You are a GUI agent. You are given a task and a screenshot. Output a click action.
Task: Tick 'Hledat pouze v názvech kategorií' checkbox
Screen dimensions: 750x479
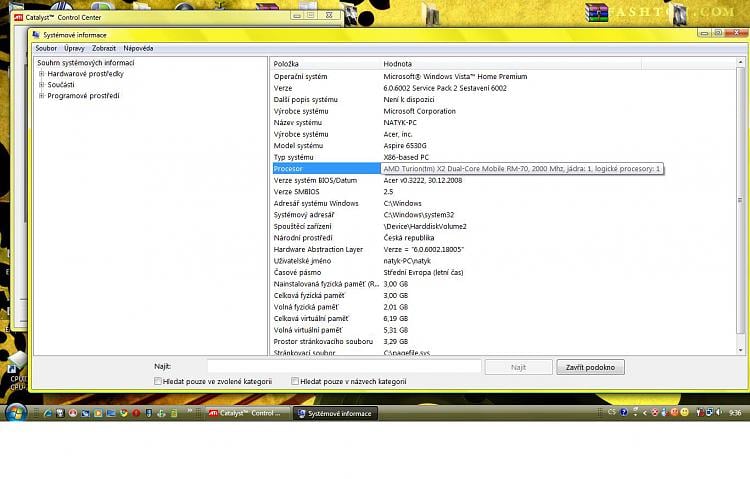click(295, 381)
